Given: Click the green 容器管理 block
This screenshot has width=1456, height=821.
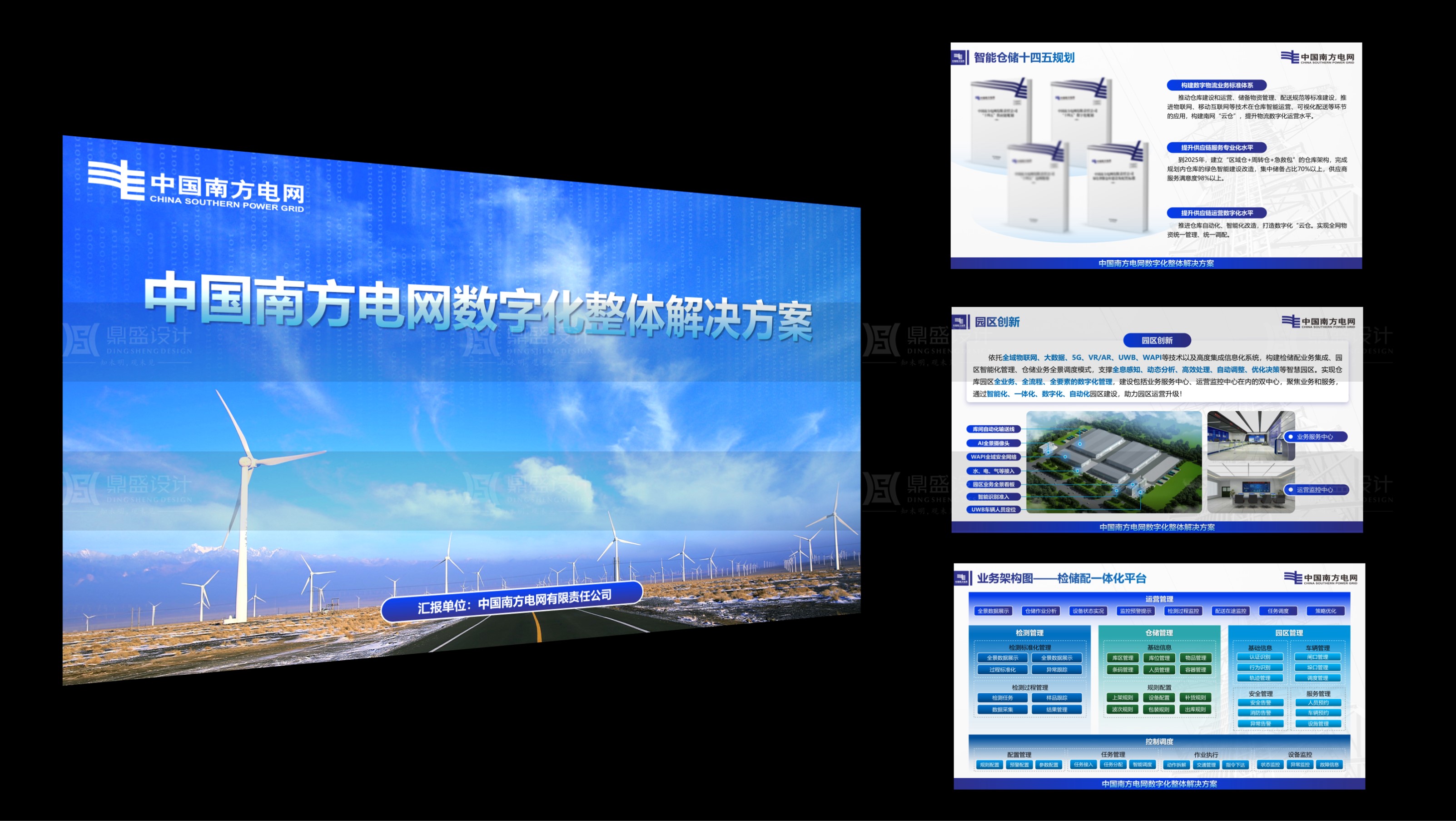Looking at the screenshot, I should 1195,669.
